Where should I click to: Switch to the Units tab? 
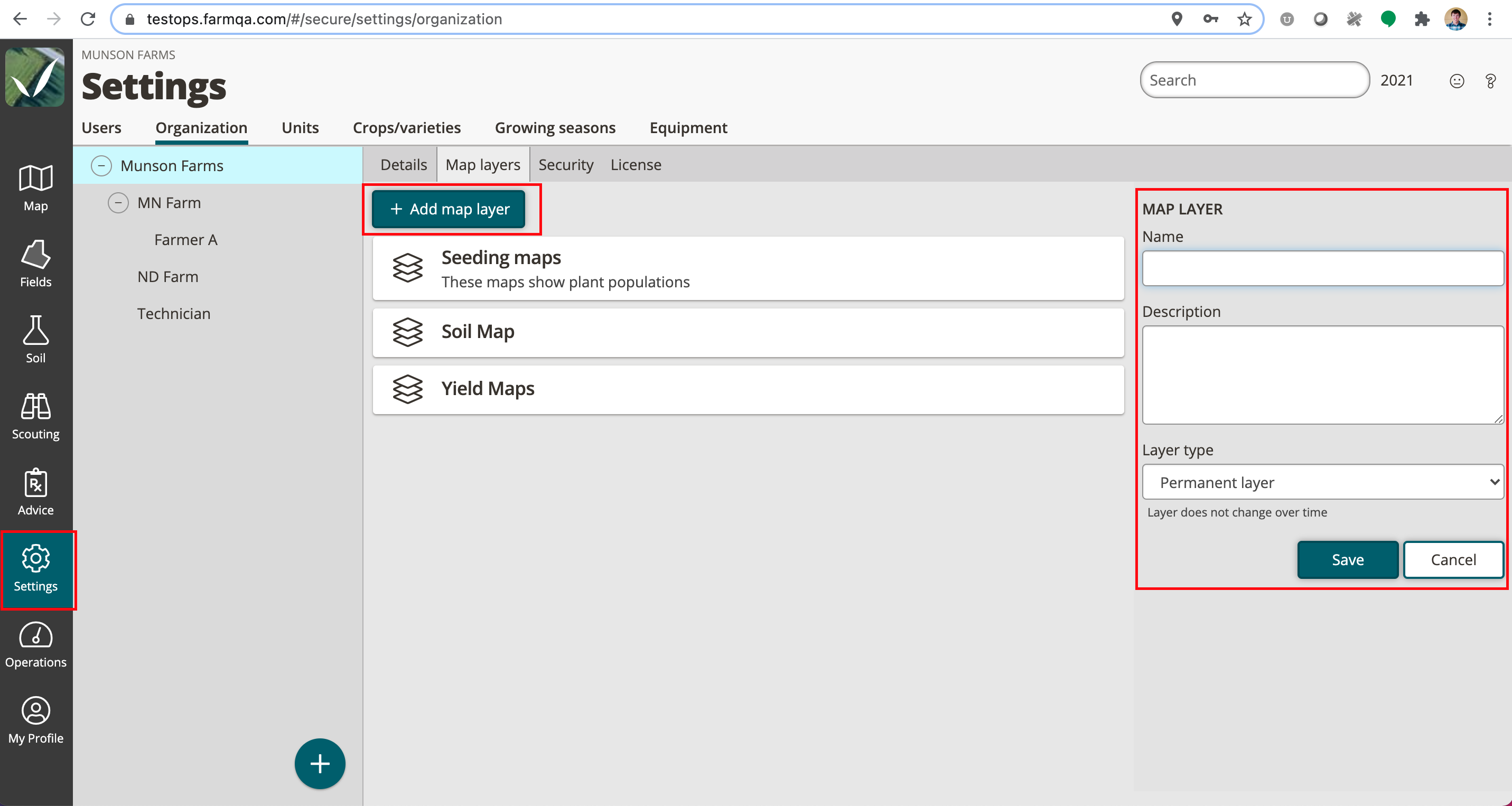pos(300,128)
